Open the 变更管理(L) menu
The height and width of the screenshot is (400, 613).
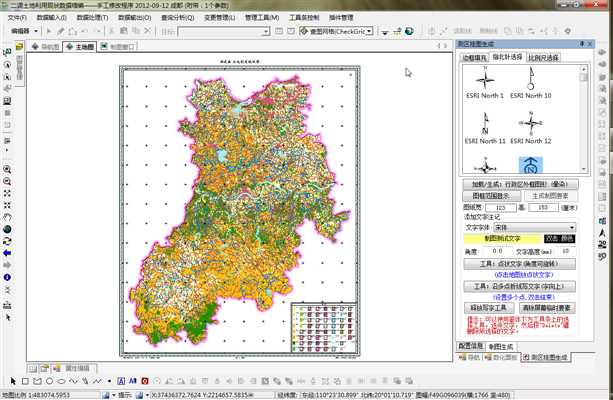coord(219,18)
